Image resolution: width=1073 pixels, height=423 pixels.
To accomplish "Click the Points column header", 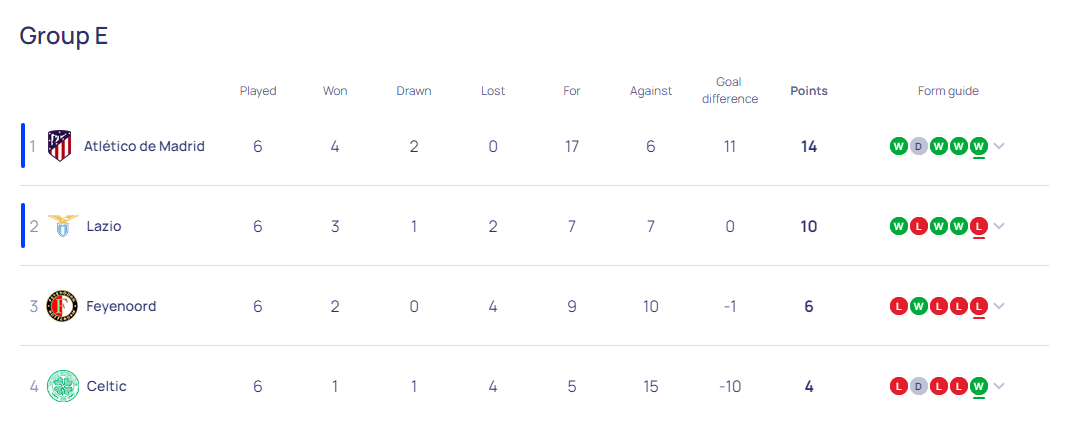I will click(809, 90).
